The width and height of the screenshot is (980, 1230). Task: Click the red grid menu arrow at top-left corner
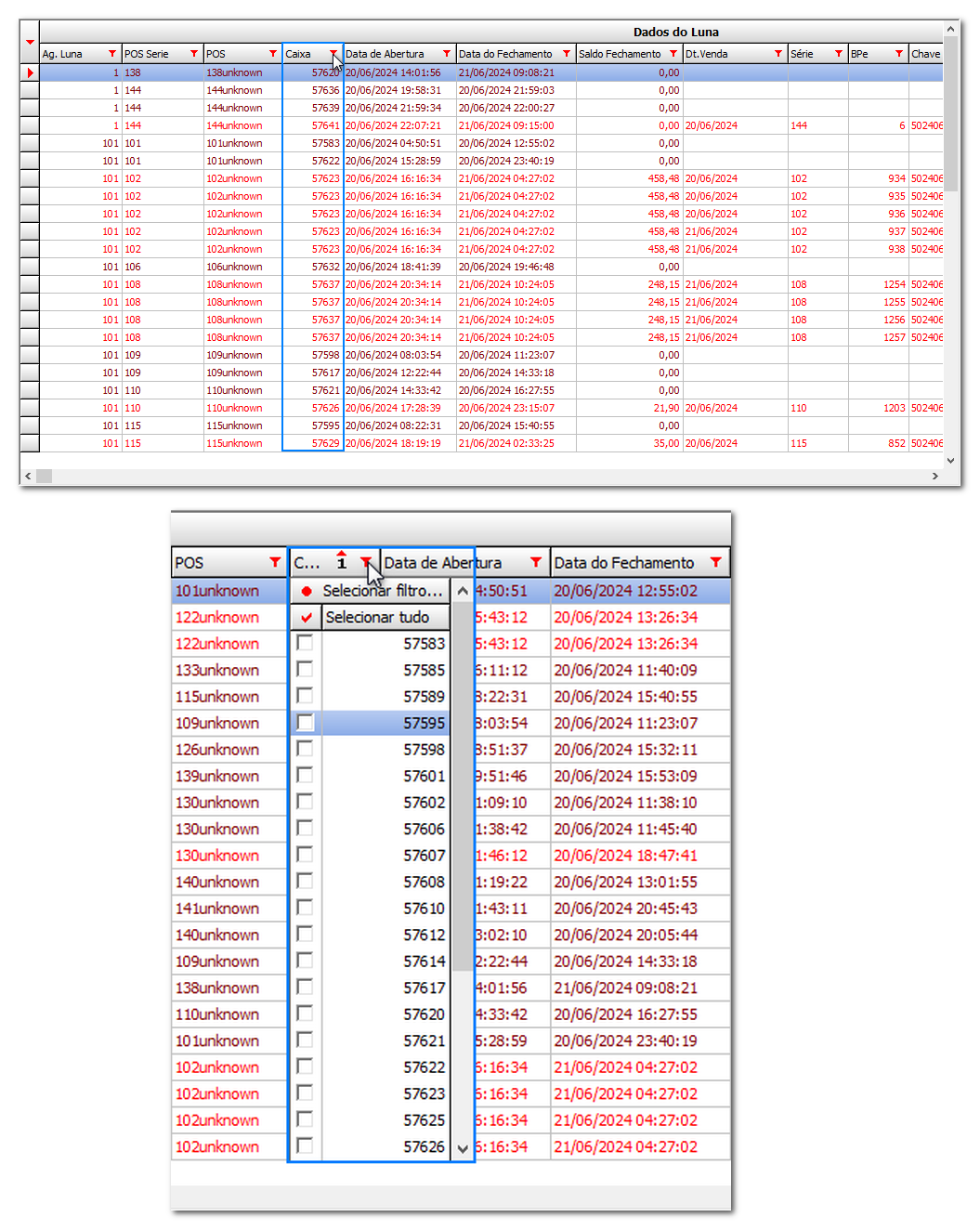click(30, 42)
